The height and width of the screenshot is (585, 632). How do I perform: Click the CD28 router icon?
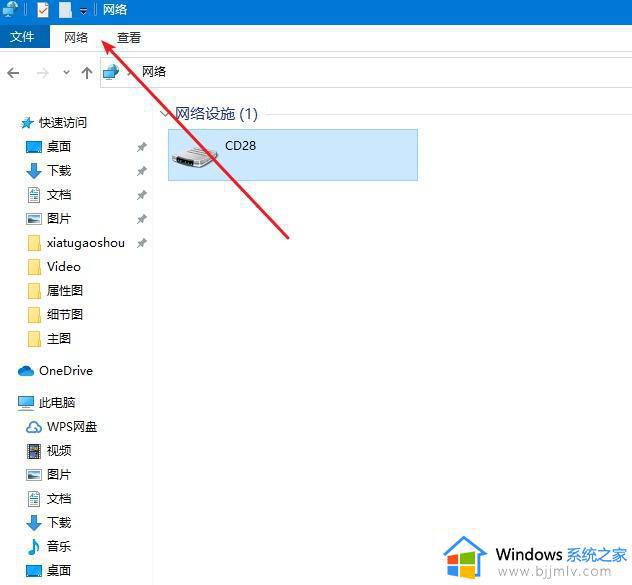(194, 156)
